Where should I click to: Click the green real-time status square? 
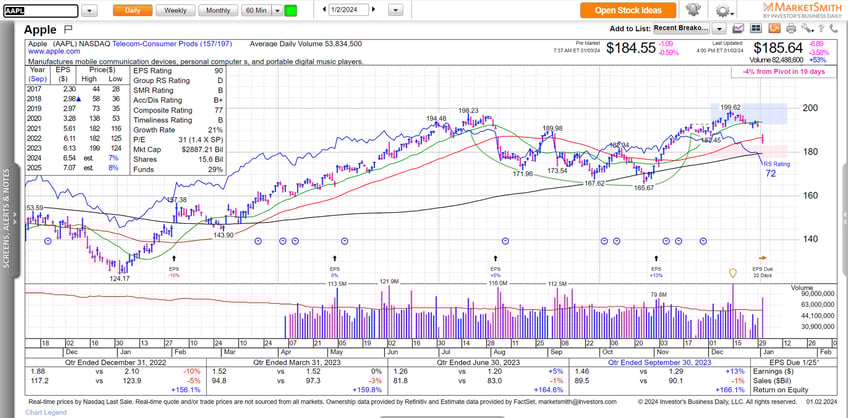(290, 10)
